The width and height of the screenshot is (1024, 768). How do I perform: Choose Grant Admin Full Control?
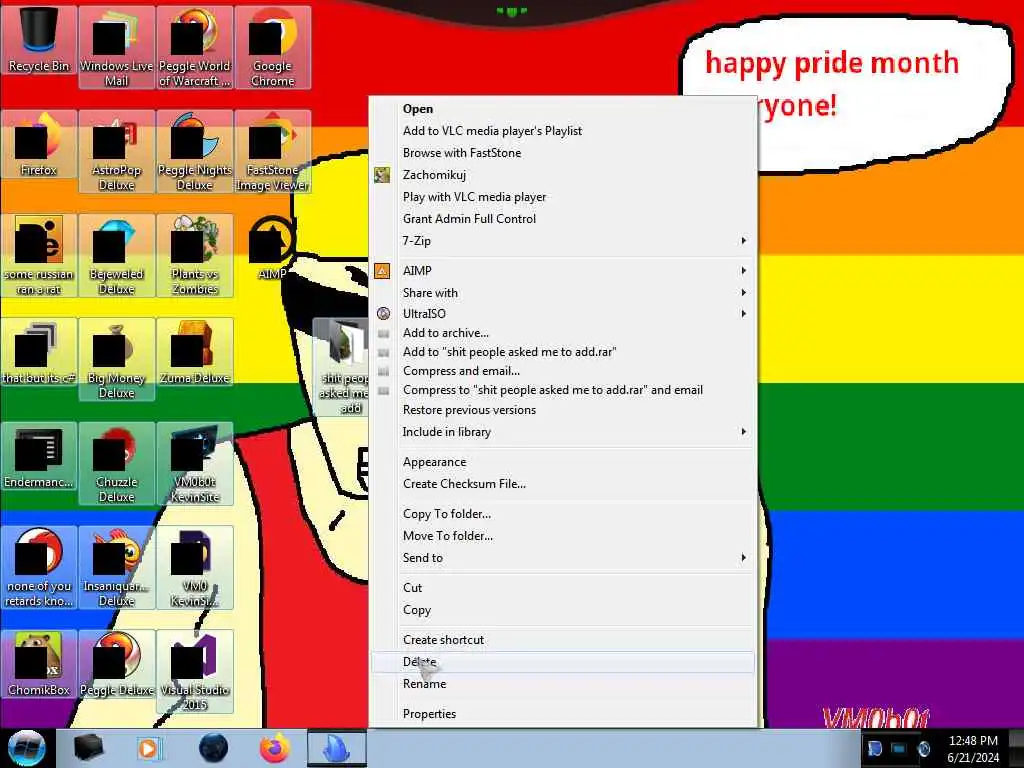click(x=563, y=219)
